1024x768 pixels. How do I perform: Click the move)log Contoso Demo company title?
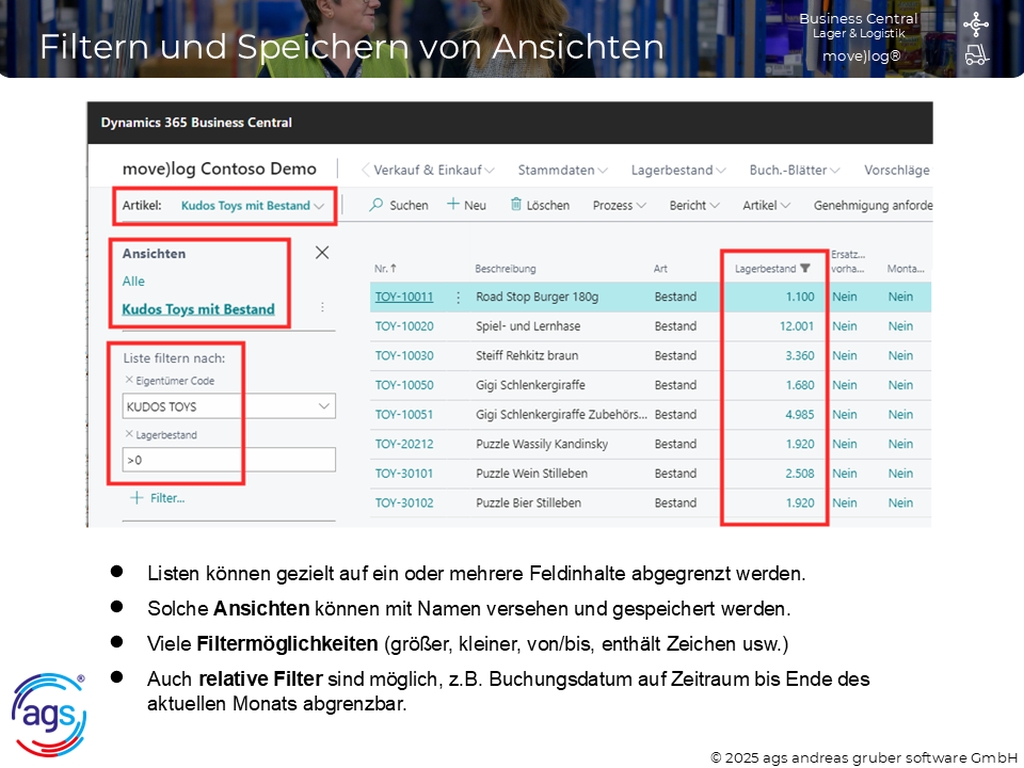click(219, 169)
